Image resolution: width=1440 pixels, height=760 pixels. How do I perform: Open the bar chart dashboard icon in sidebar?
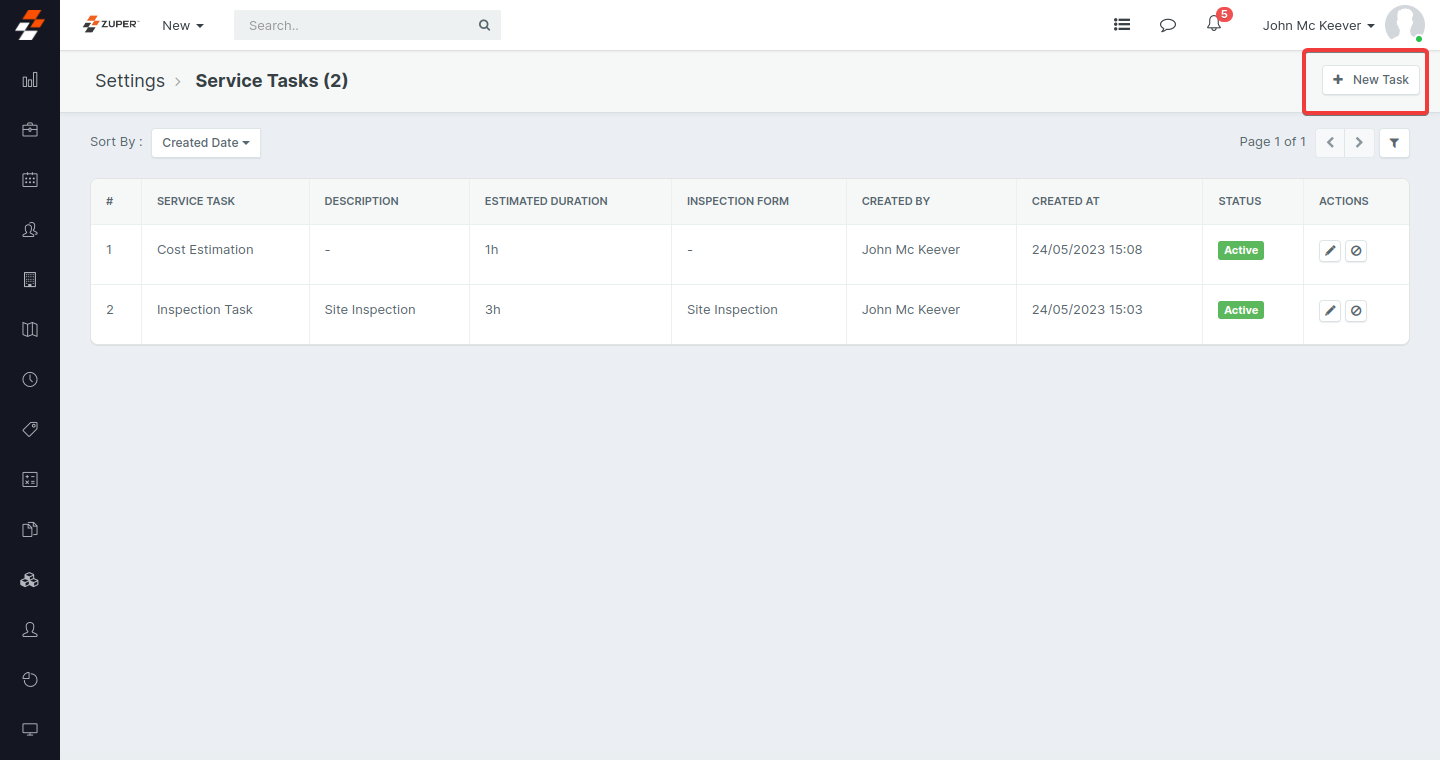[x=30, y=80]
